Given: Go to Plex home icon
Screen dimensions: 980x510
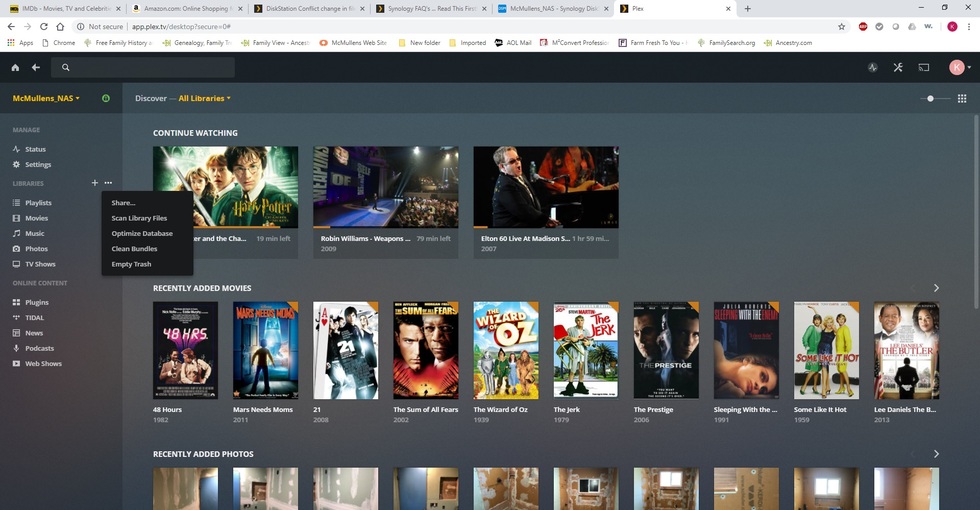Looking at the screenshot, I should point(16,68).
